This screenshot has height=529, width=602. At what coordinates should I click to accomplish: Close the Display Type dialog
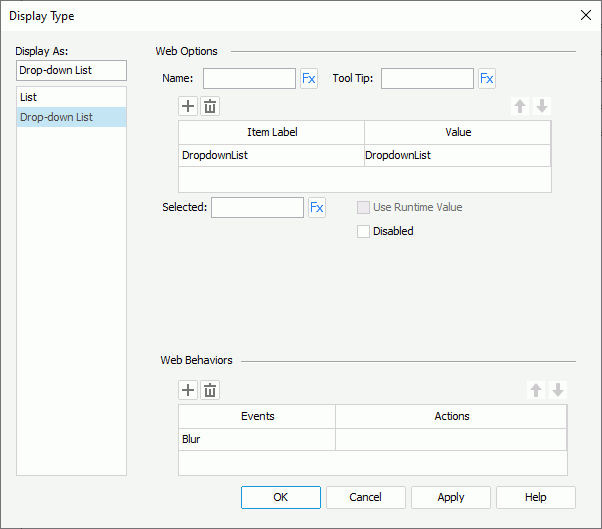click(585, 15)
